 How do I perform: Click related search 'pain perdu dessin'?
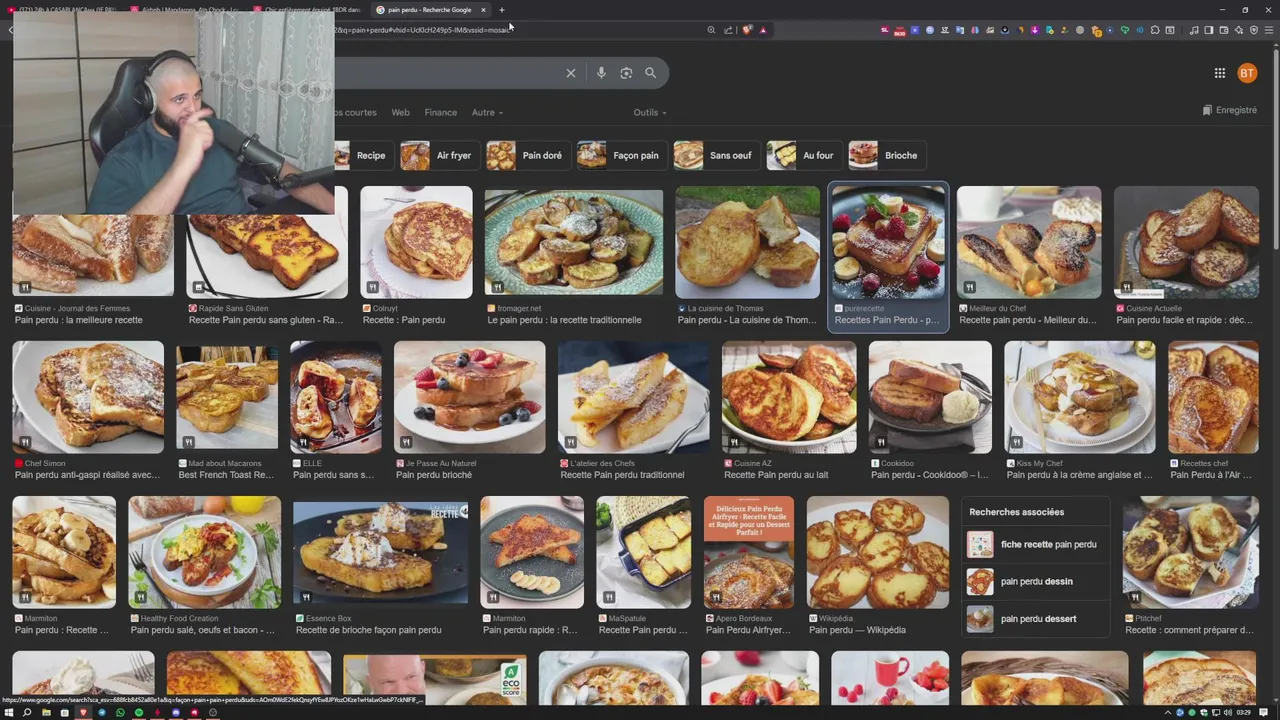coord(1035,581)
